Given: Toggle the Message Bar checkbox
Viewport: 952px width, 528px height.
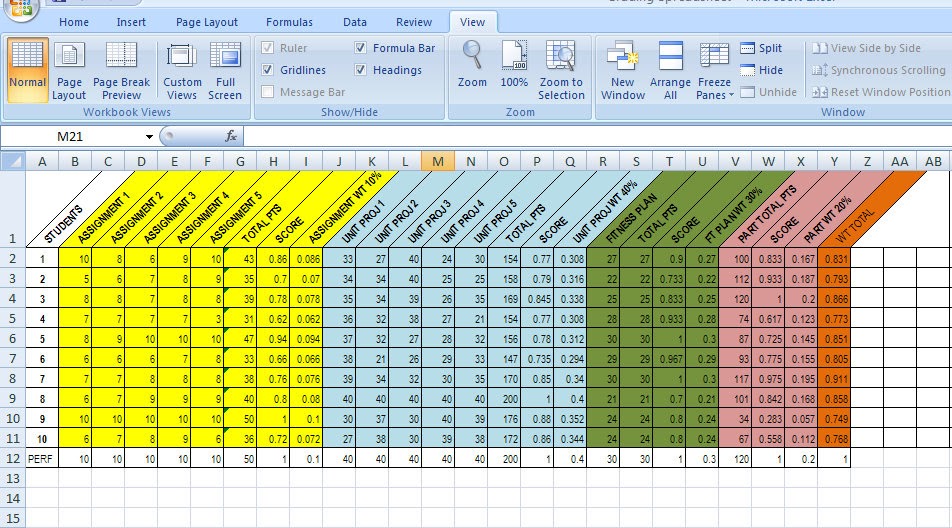Looking at the screenshot, I should tap(267, 92).
